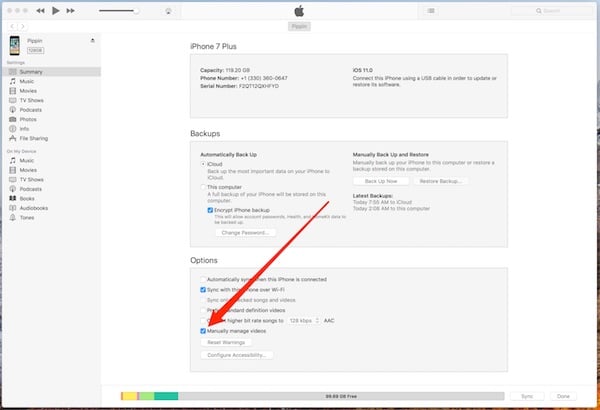Image resolution: width=600 pixels, height=410 pixels.
Task: Click the 128GB capacity badge under Pippin
Action: pyautogui.click(x=35, y=50)
